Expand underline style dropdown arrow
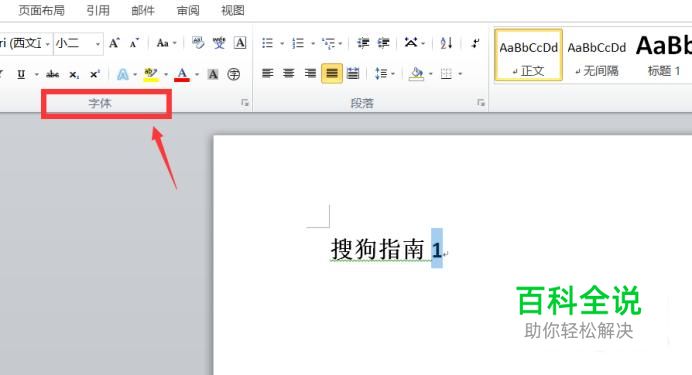692x375 pixels. point(37,74)
